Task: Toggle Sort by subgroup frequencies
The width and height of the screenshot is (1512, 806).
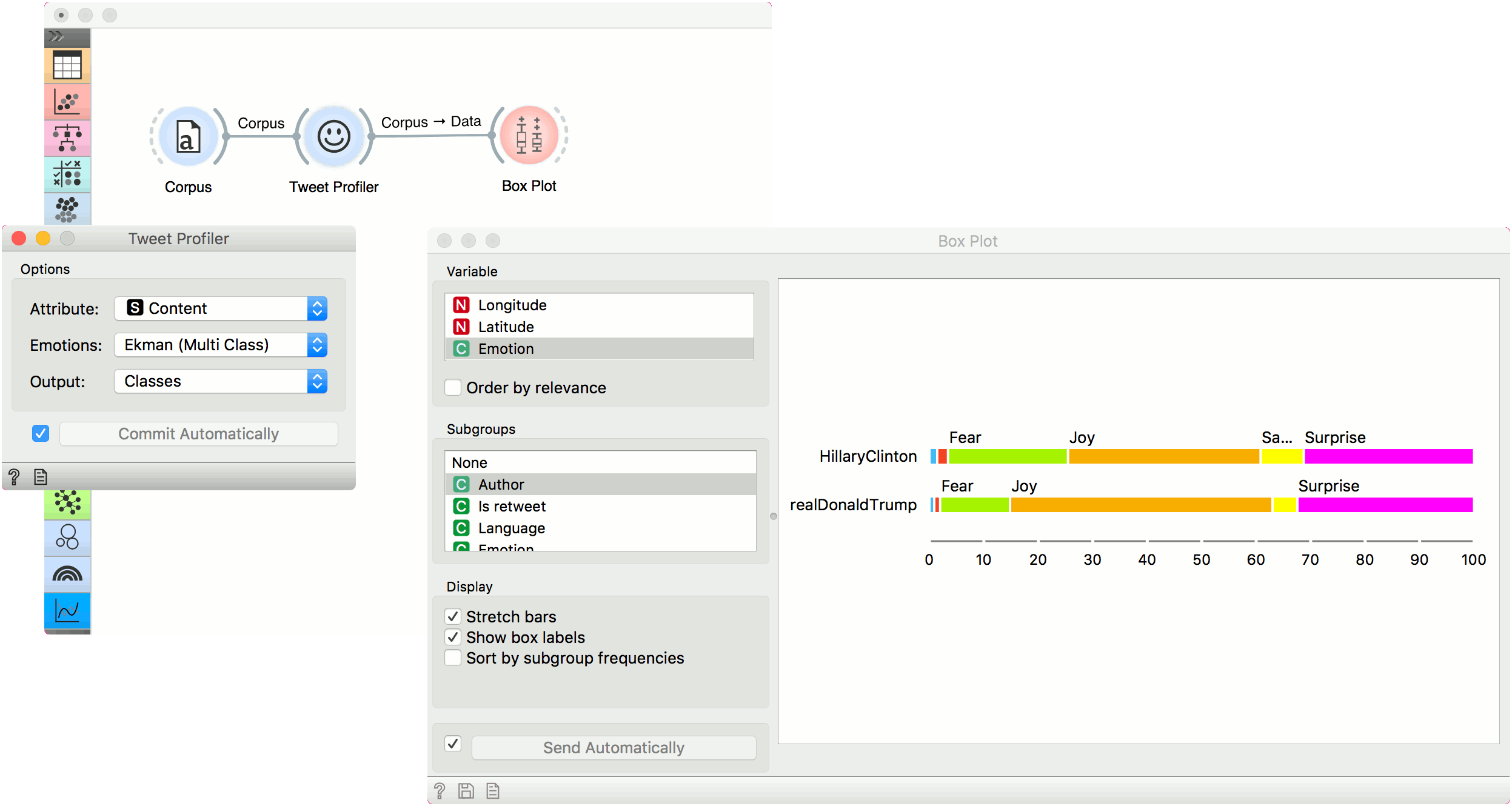Action: click(453, 658)
